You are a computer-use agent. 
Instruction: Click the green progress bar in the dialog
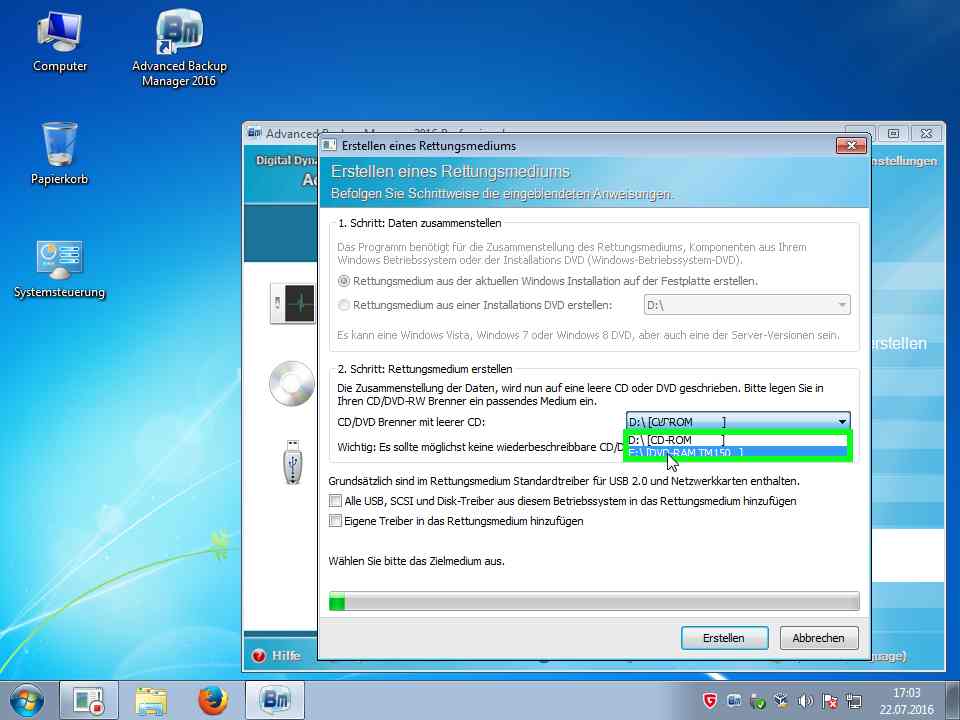594,601
